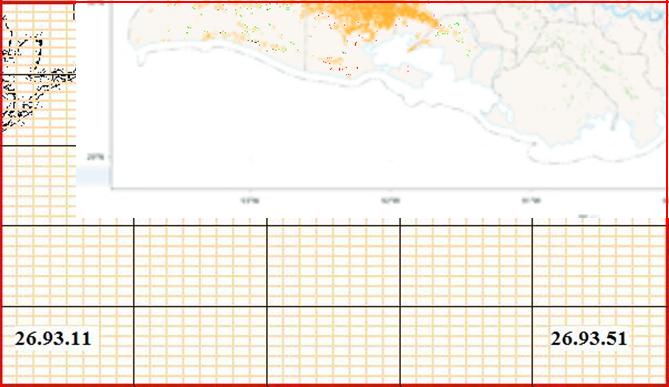669x387 pixels.
Task: Click the leftmost longitude label under the map
Action: (x=250, y=201)
